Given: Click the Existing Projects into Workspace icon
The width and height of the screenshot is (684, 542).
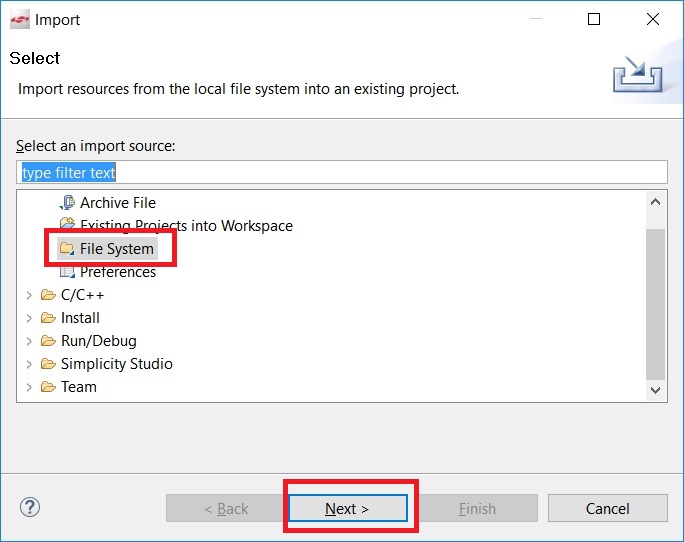Looking at the screenshot, I should point(67,224).
